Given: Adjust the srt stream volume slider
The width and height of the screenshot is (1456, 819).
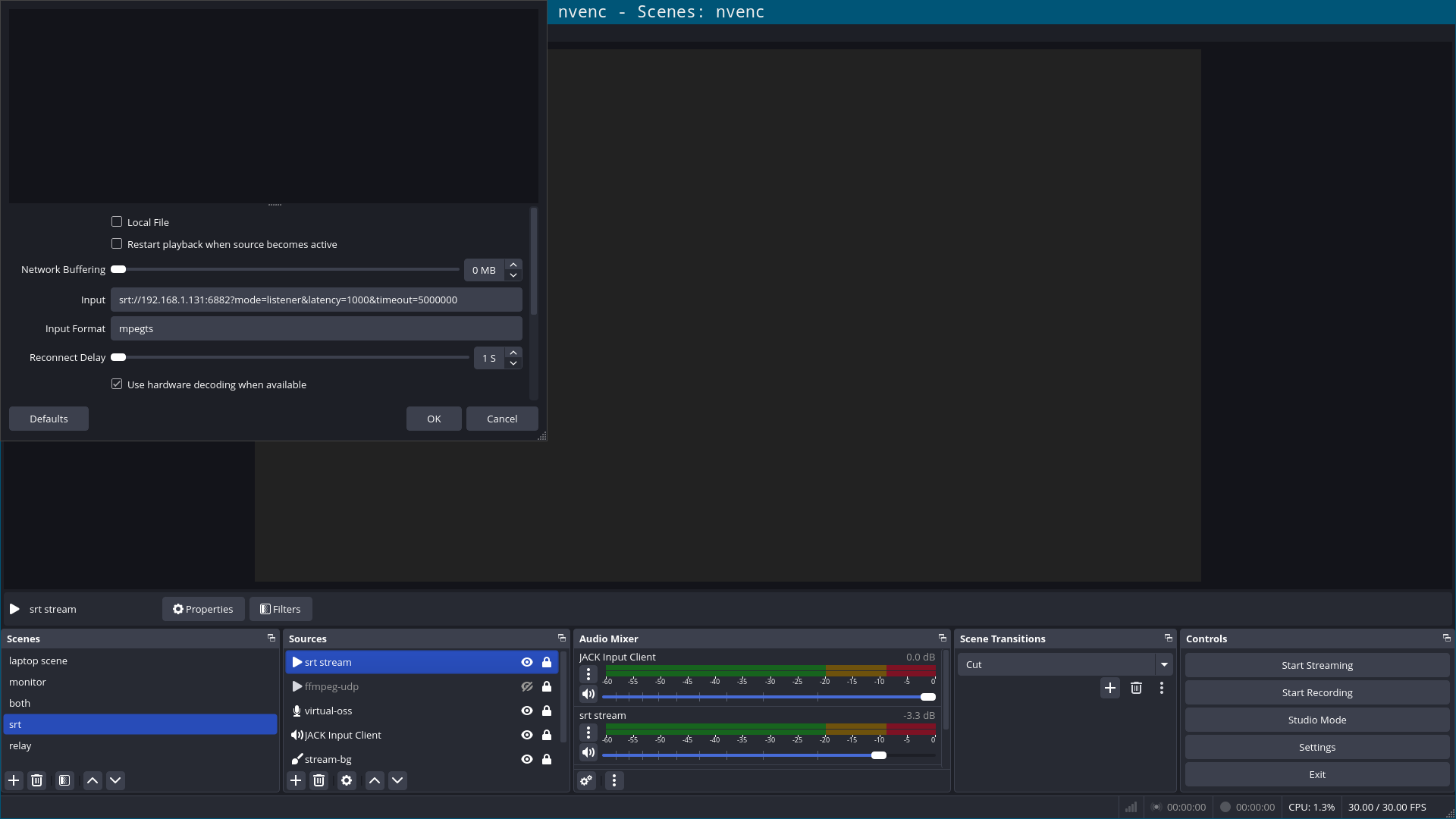Looking at the screenshot, I should pyautogui.click(x=879, y=755).
